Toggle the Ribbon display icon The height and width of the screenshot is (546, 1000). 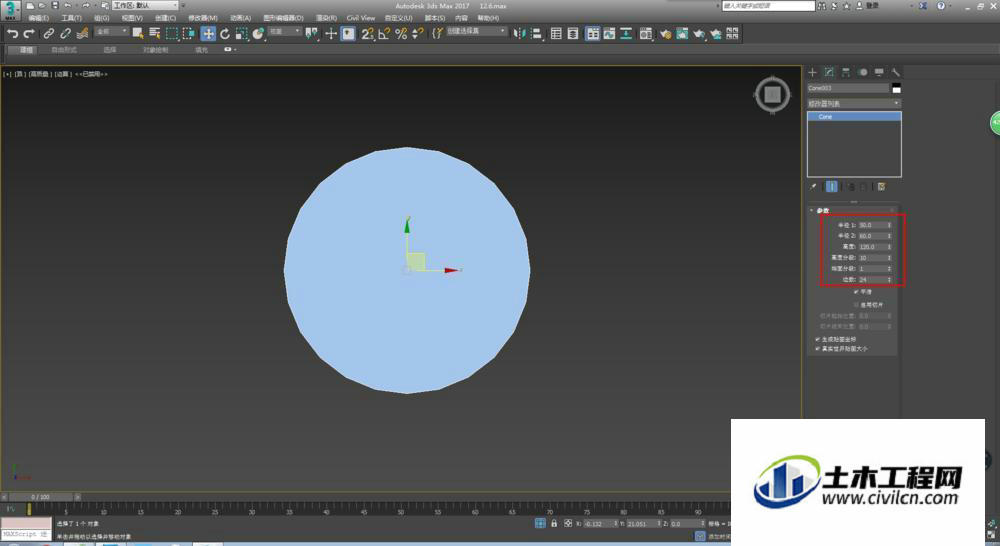(593, 34)
